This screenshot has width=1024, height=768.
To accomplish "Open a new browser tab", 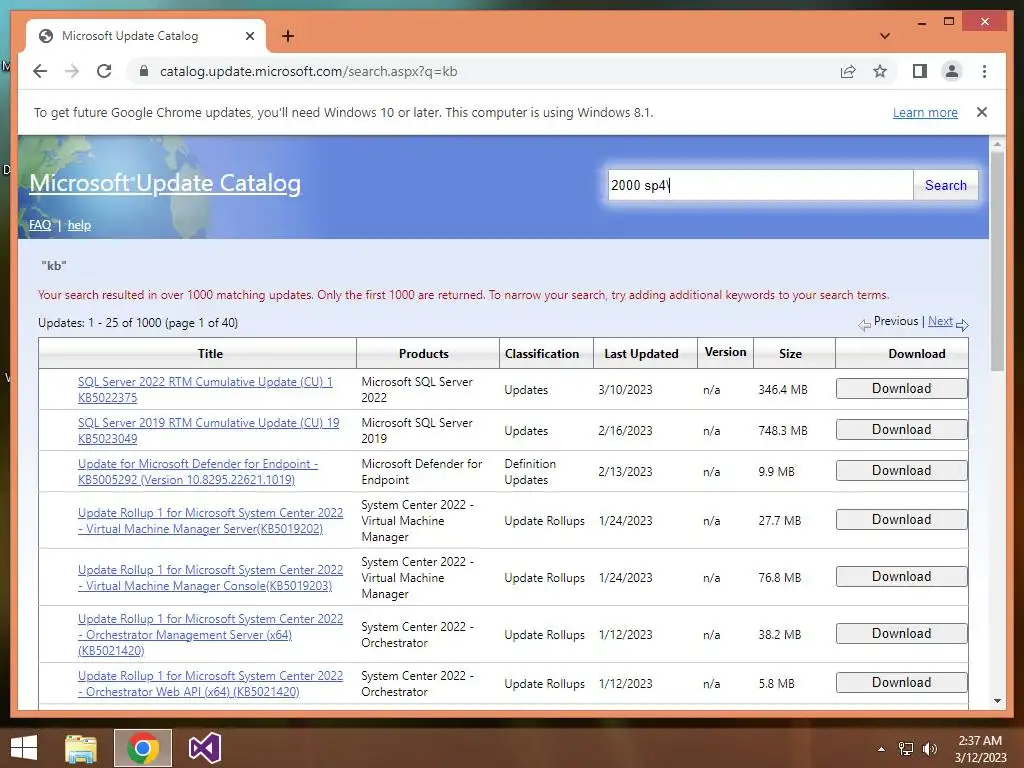I will (288, 36).
